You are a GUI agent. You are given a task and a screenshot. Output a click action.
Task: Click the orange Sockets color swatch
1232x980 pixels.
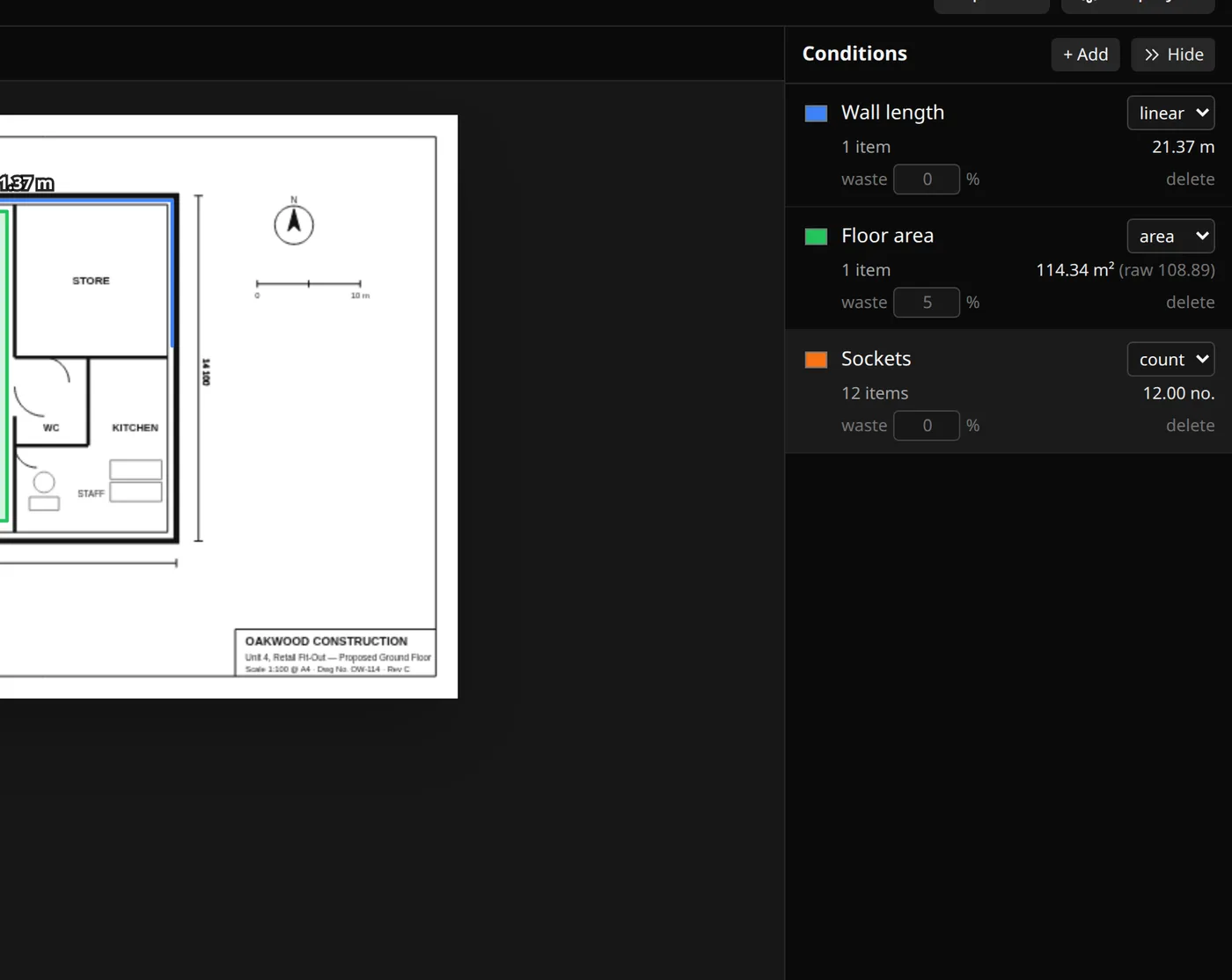(816, 359)
